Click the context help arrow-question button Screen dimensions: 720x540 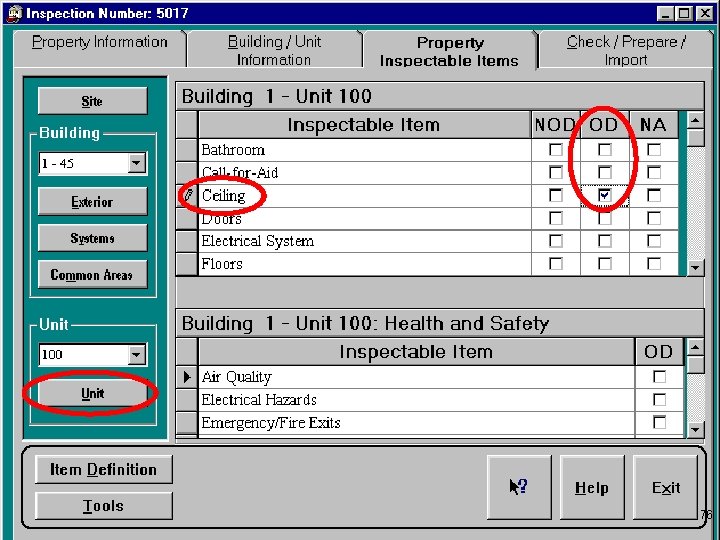pyautogui.click(x=519, y=487)
